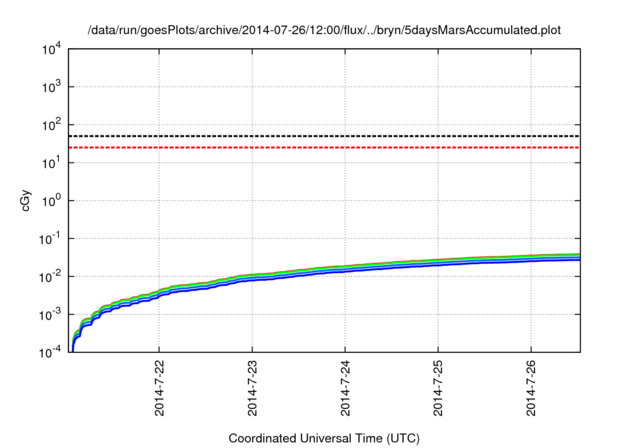Click the 2014-7-23 date label
This screenshot has height=448, width=640.
click(252, 388)
